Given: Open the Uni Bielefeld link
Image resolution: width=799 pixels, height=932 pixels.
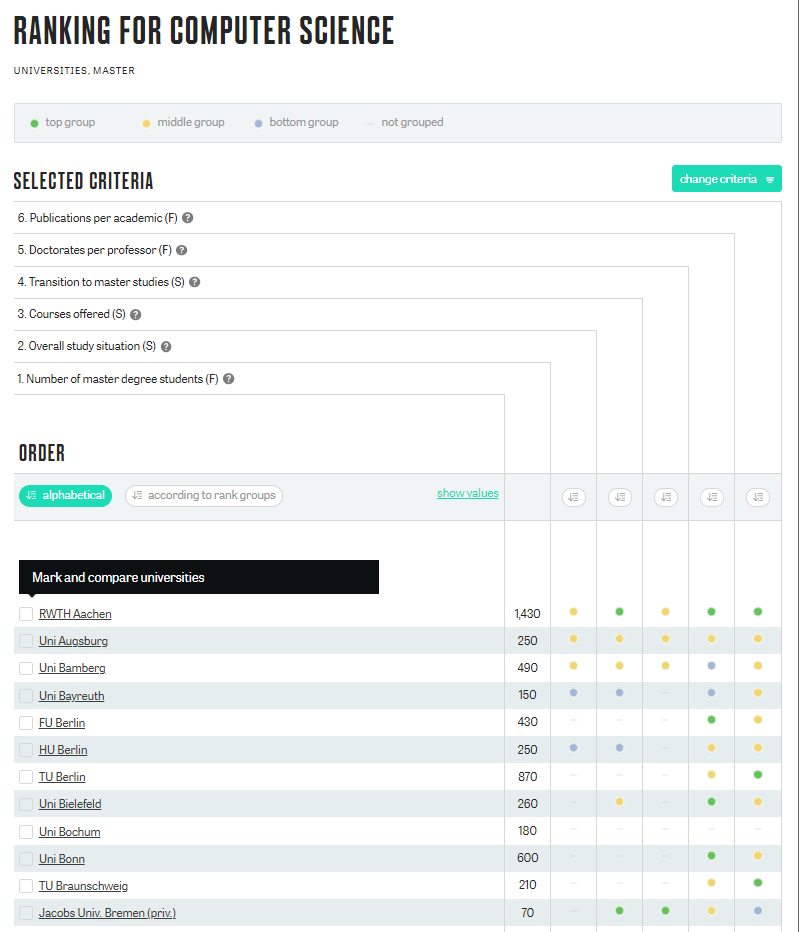Looking at the screenshot, I should tap(70, 804).
